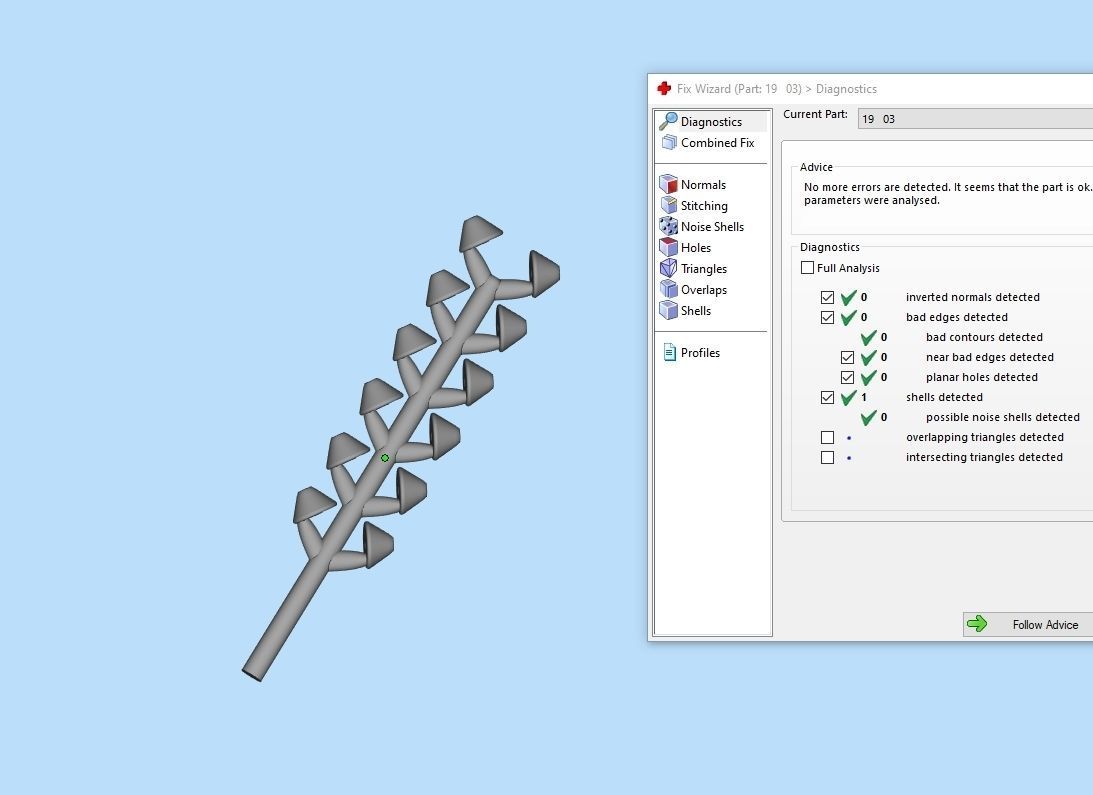The image size is (1093, 795).
Task: Uncheck the bad edges detected checkbox
Action: [x=827, y=317]
